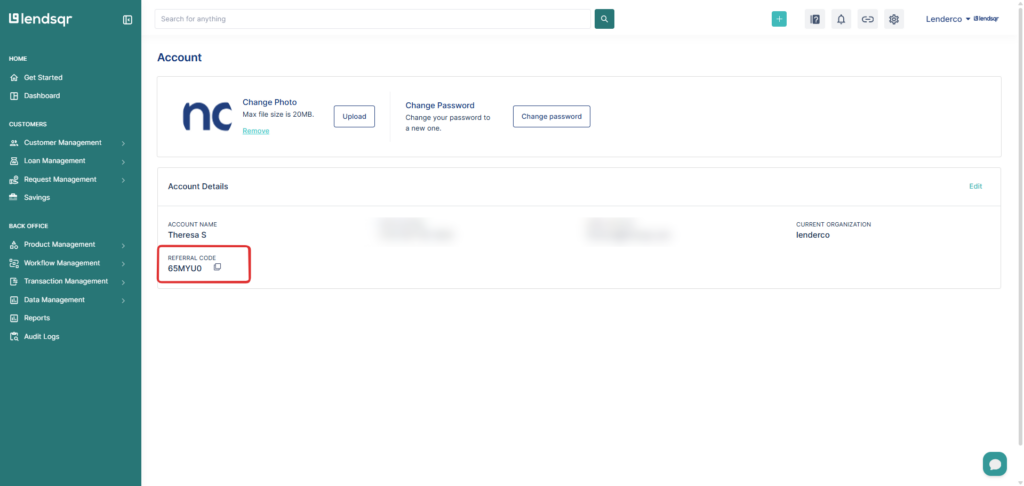Click the Upload photo button

(354, 117)
